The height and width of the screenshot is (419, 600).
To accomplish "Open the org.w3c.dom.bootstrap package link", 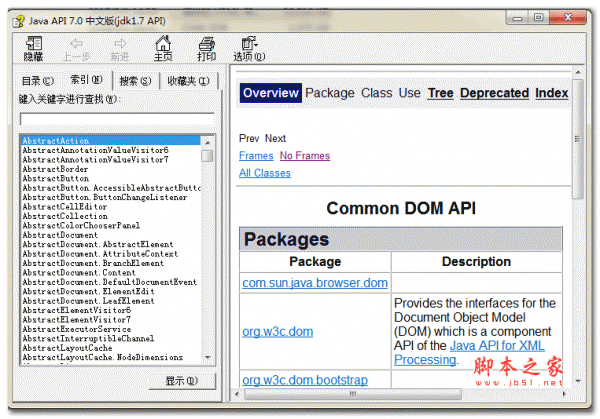I will click(305, 380).
